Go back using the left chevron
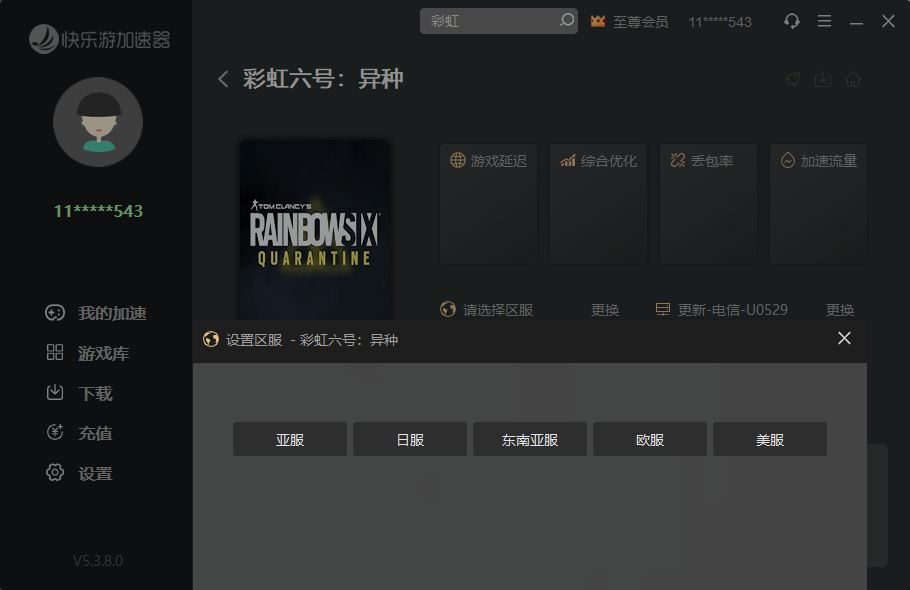This screenshot has width=910, height=590. (223, 79)
